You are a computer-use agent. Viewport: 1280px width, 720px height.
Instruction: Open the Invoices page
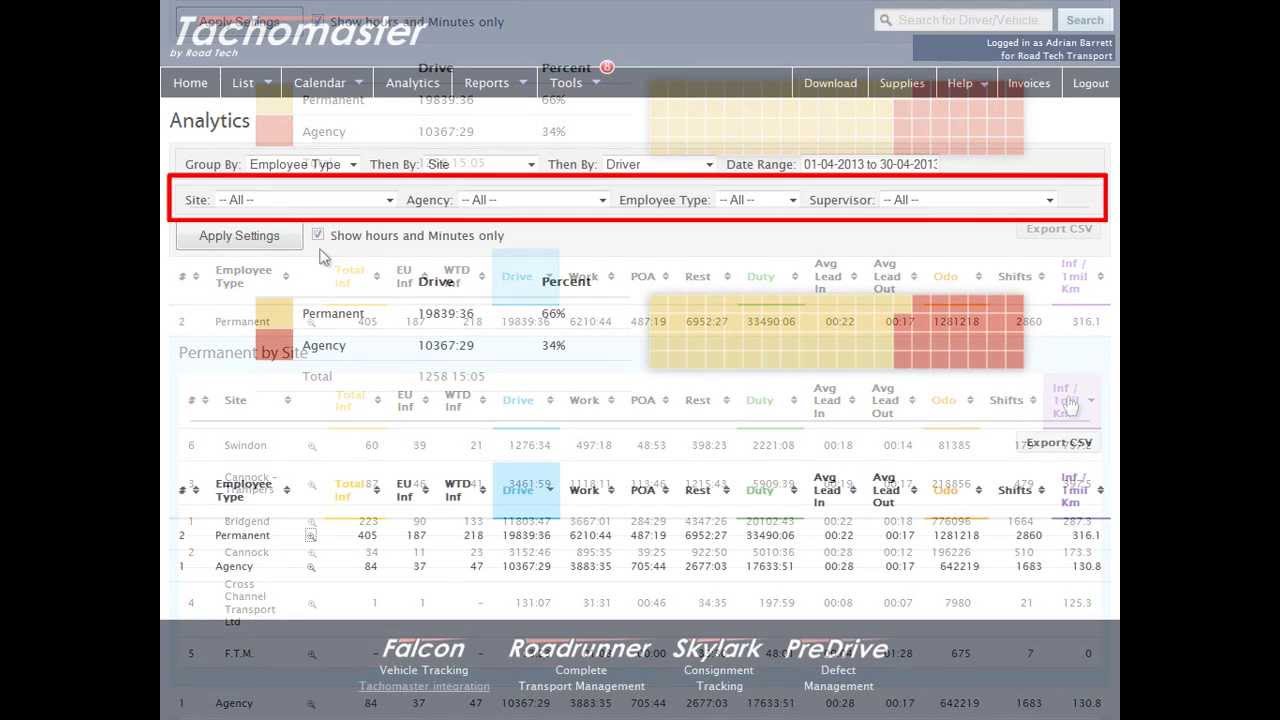(x=1029, y=83)
